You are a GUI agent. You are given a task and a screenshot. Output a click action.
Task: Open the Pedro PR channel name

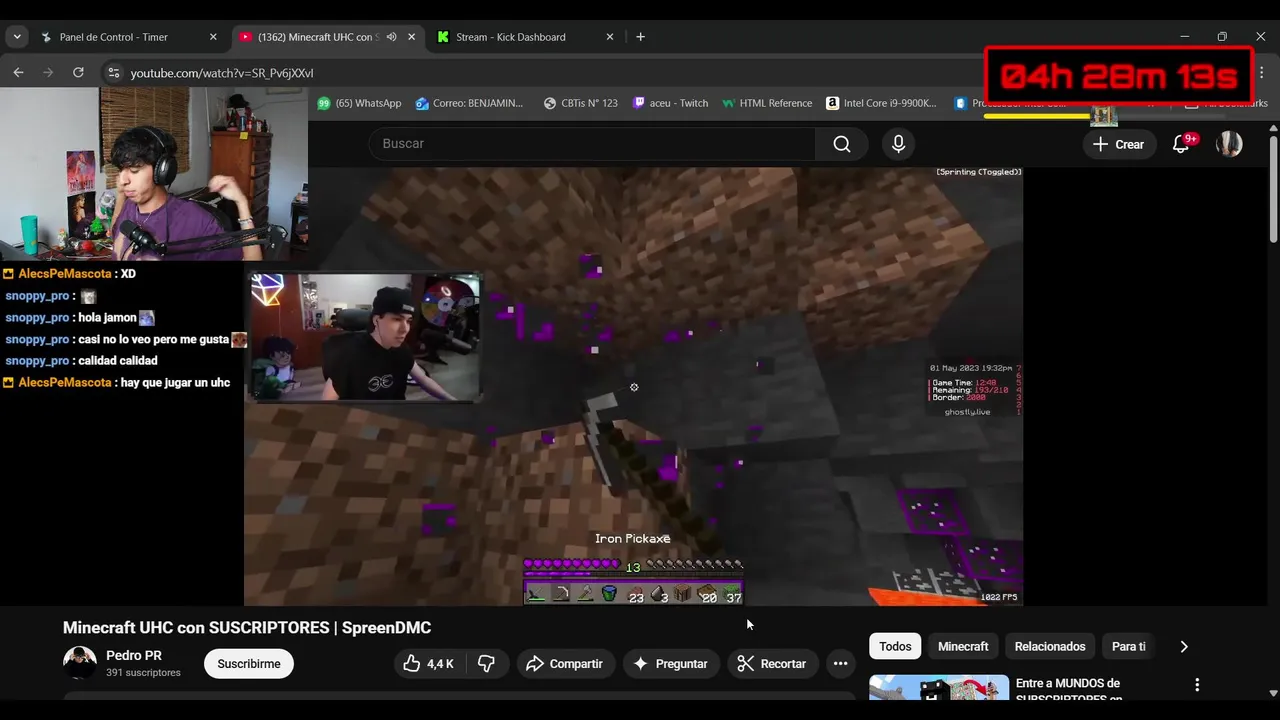coord(134,656)
